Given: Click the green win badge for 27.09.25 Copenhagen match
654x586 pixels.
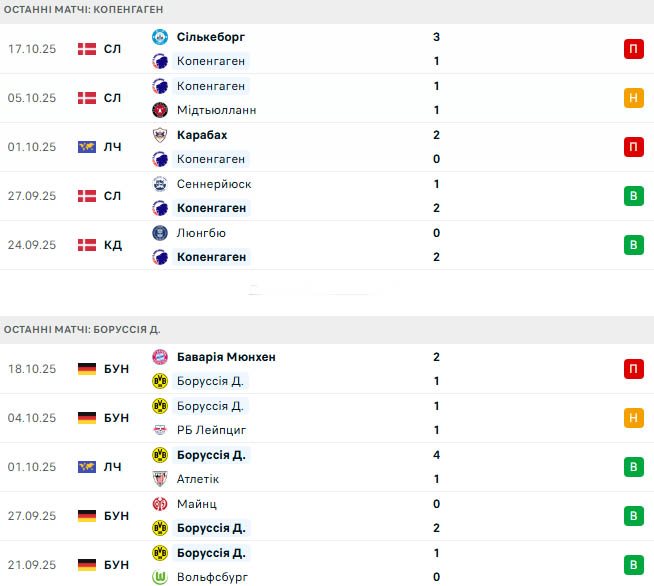Looking at the screenshot, I should [633, 196].
